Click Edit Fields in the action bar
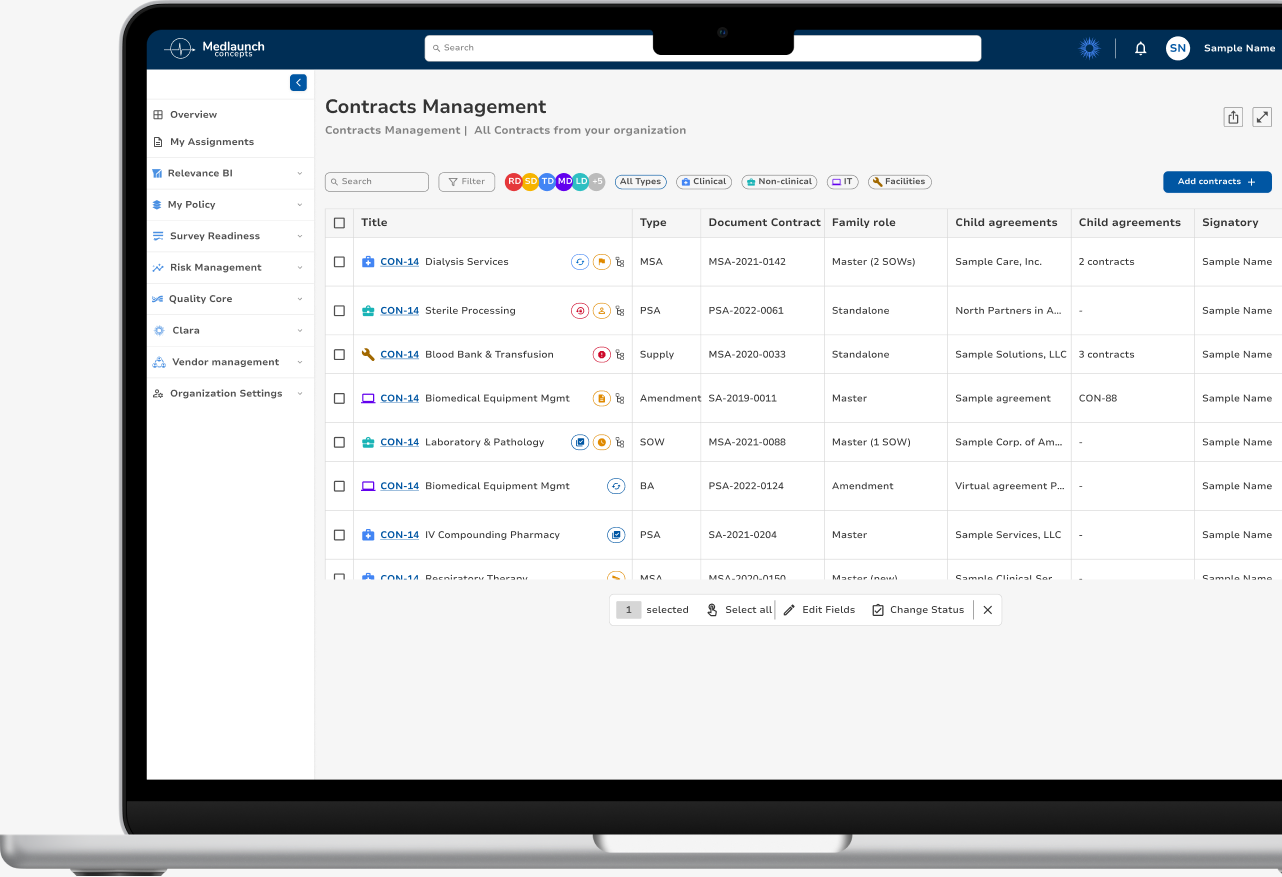Image resolution: width=1282 pixels, height=877 pixels. 819,610
